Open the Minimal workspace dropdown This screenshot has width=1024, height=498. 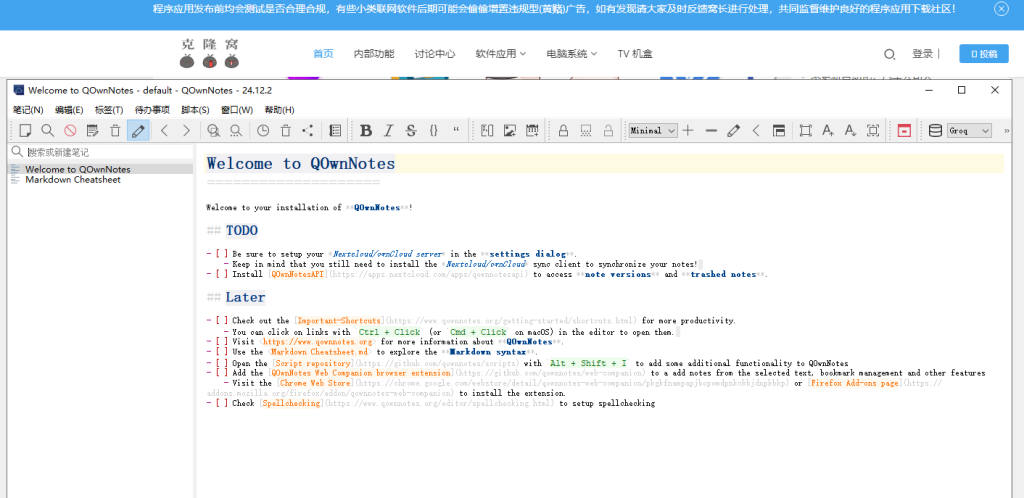click(x=653, y=131)
